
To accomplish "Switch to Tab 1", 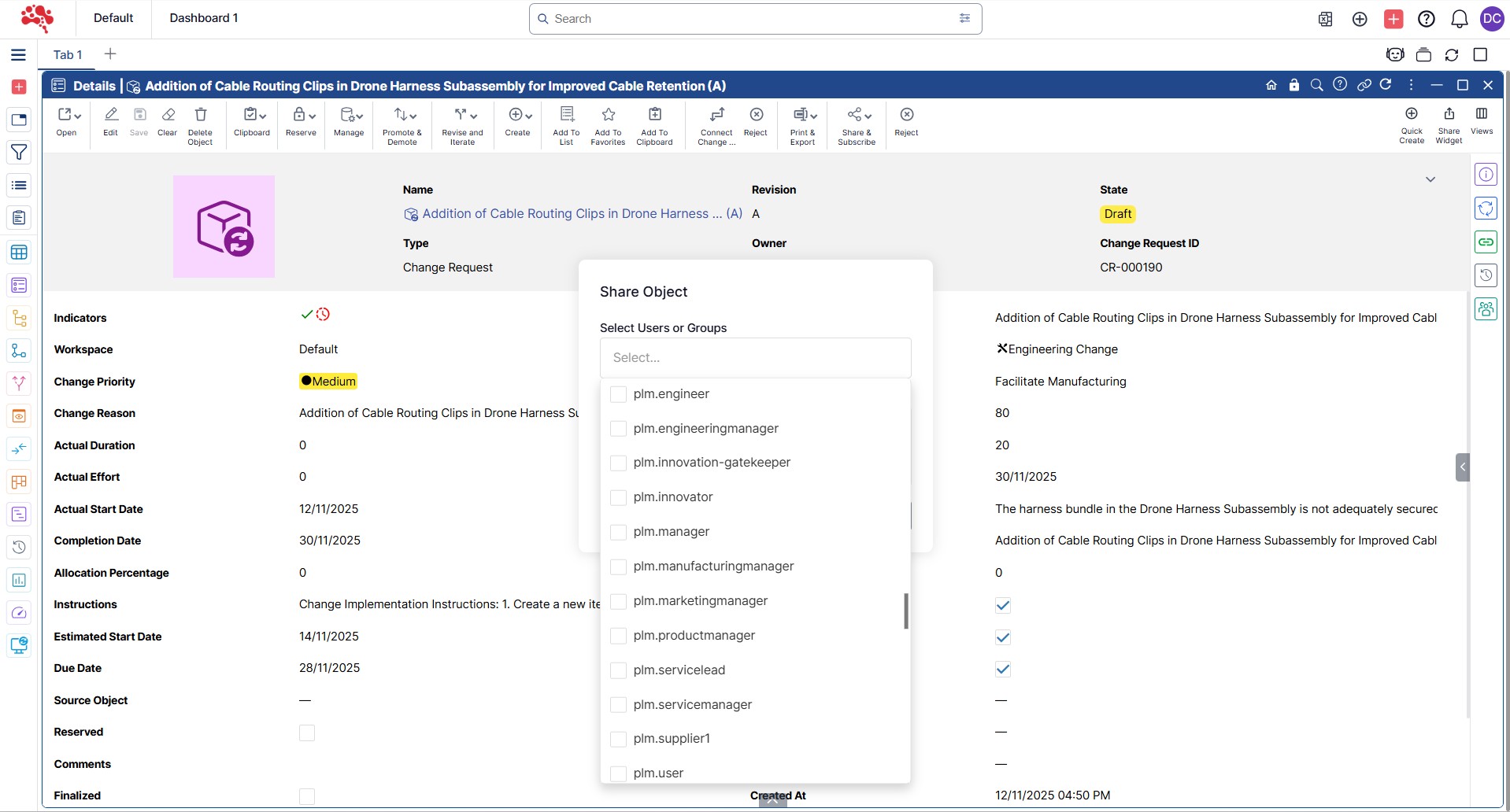I will (68, 54).
